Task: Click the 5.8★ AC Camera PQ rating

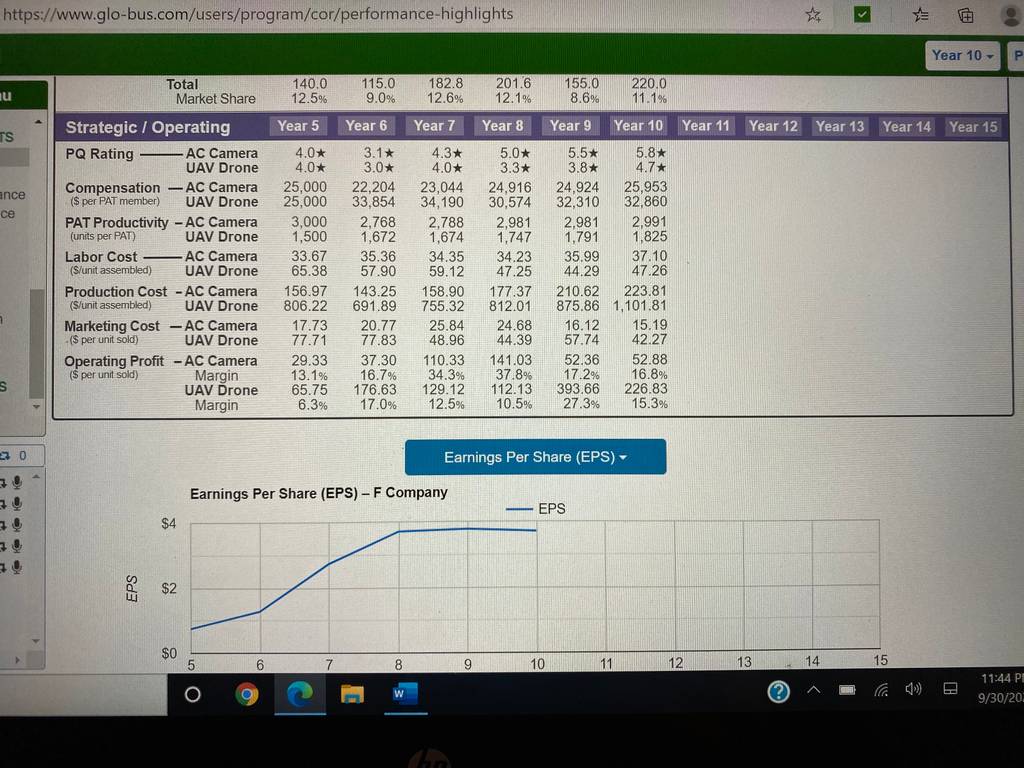Action: pyautogui.click(x=651, y=153)
